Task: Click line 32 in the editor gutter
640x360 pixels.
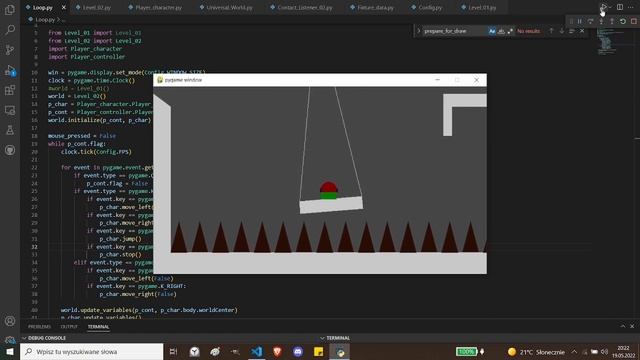Action: 34,247
